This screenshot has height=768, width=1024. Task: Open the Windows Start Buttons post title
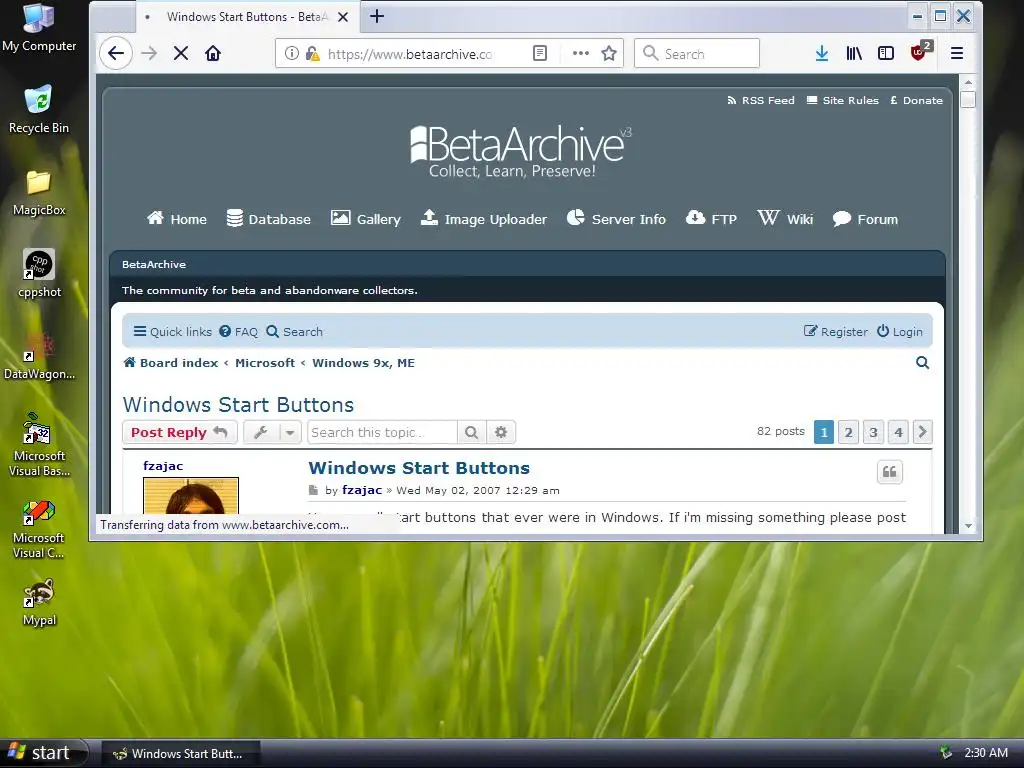[x=419, y=468]
